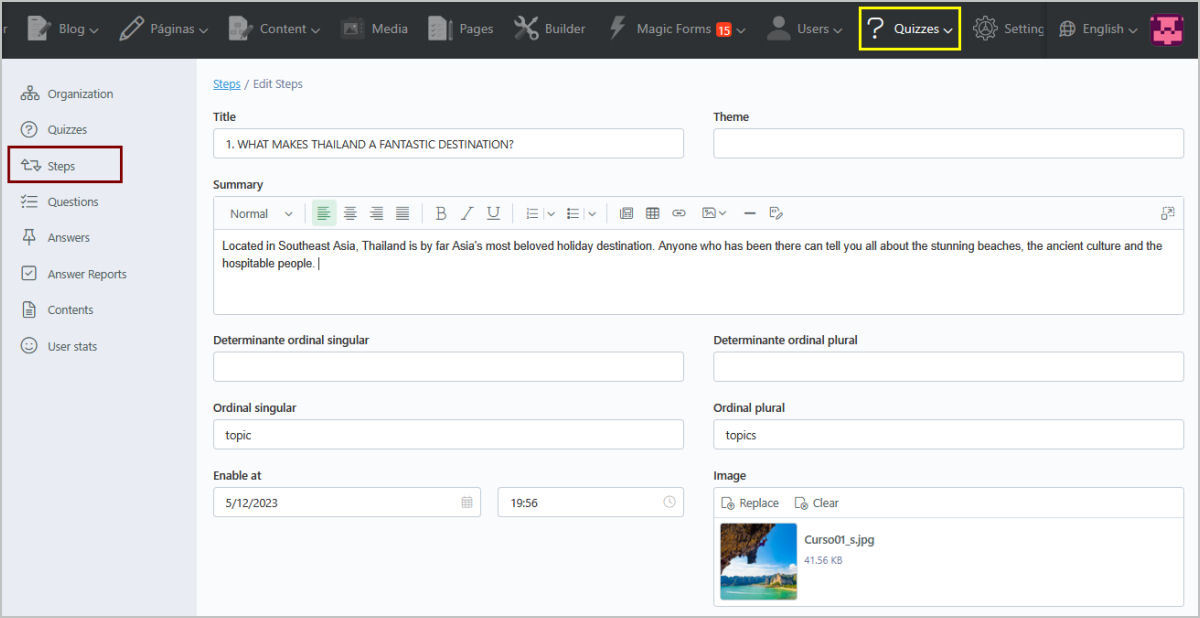Image resolution: width=1200 pixels, height=618 pixels.
Task: Open the Páginas menu
Action: coord(163,29)
